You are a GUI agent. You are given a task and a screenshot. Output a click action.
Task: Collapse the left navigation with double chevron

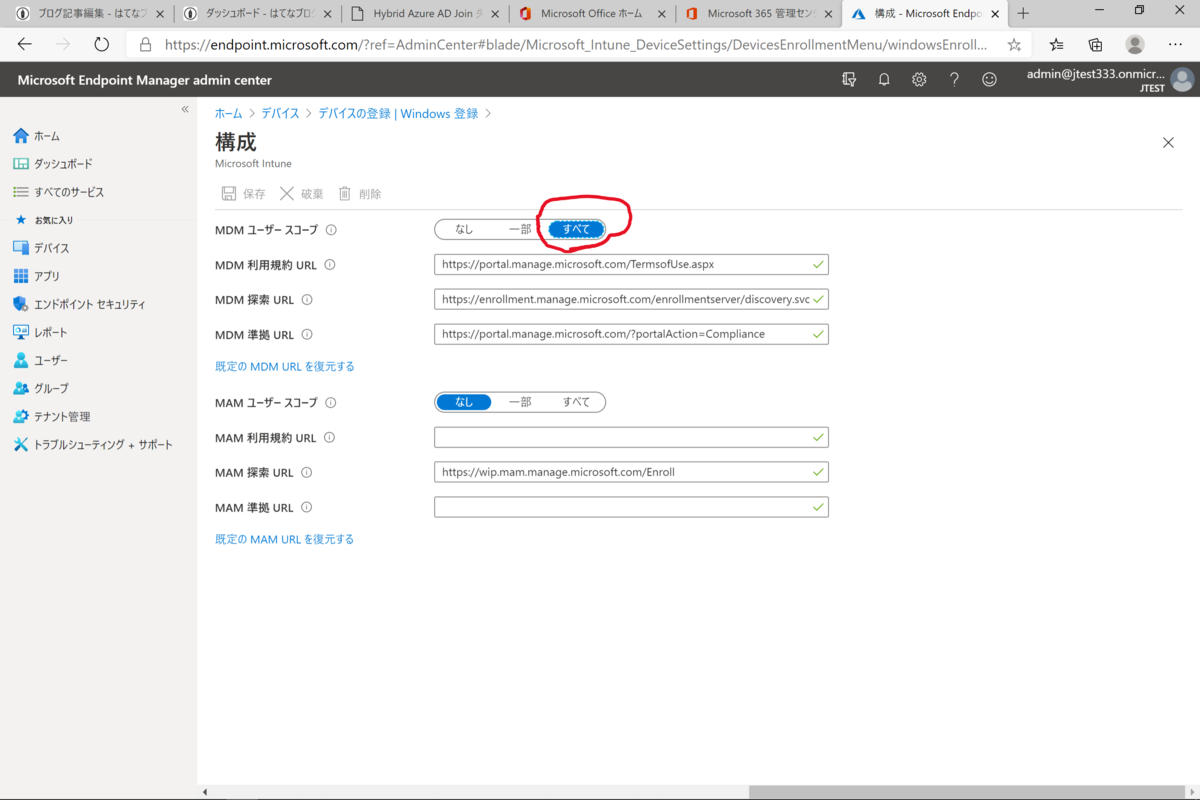(x=185, y=109)
